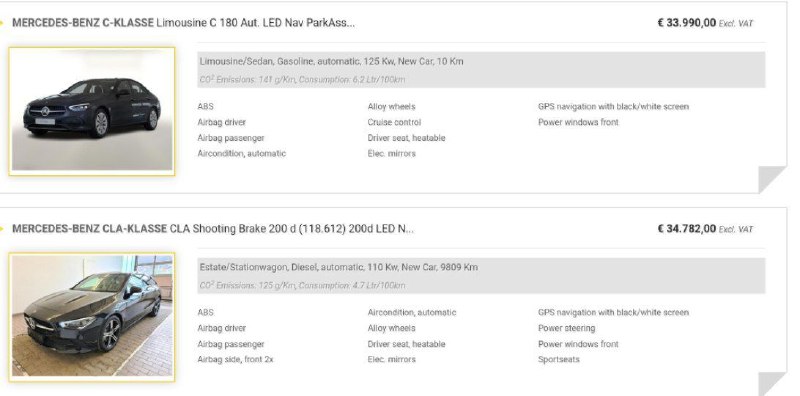Click the black CLA Shooting Brake thumbnail
Screen dimensions: 800x396
pos(92,317)
